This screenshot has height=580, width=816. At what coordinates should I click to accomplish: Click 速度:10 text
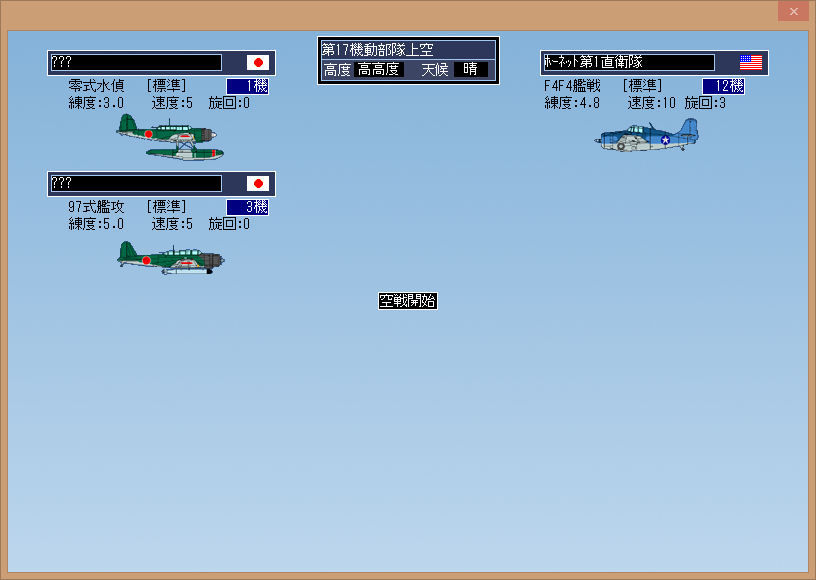tap(652, 103)
